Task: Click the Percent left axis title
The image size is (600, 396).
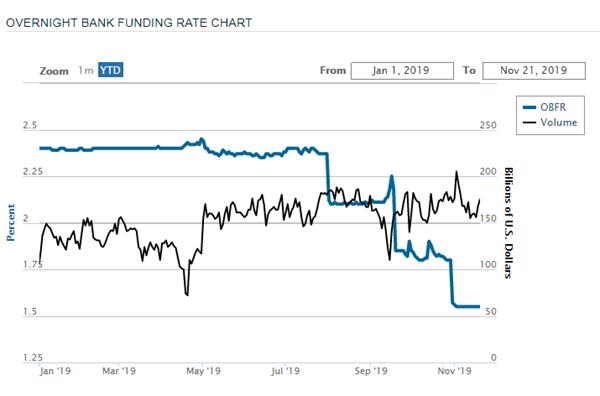Action: [11, 222]
